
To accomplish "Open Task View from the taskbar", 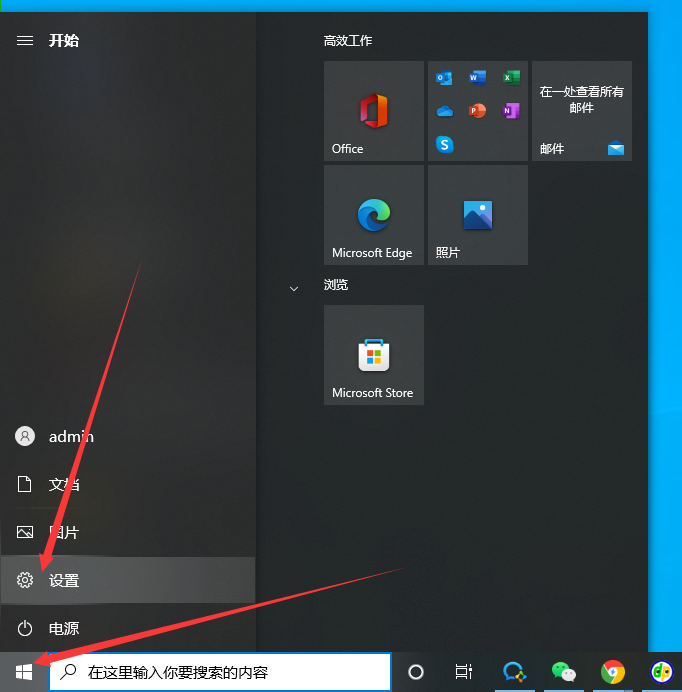I will coord(463,672).
